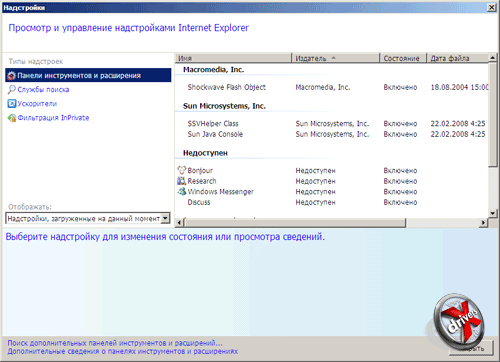Click the Windows Messenger icon

click(181, 192)
